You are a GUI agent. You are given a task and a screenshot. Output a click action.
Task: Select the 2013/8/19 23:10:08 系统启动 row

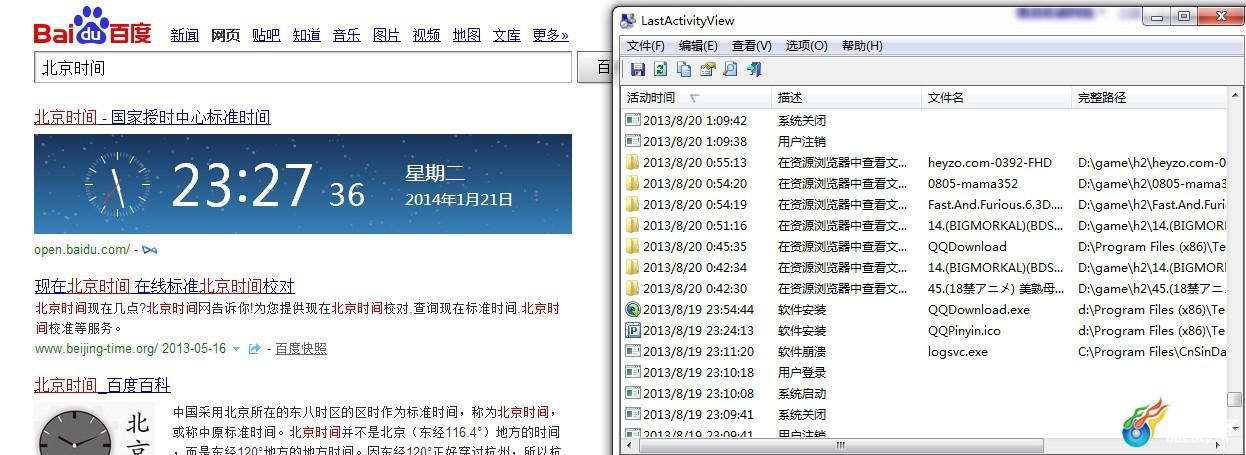(x=925, y=393)
